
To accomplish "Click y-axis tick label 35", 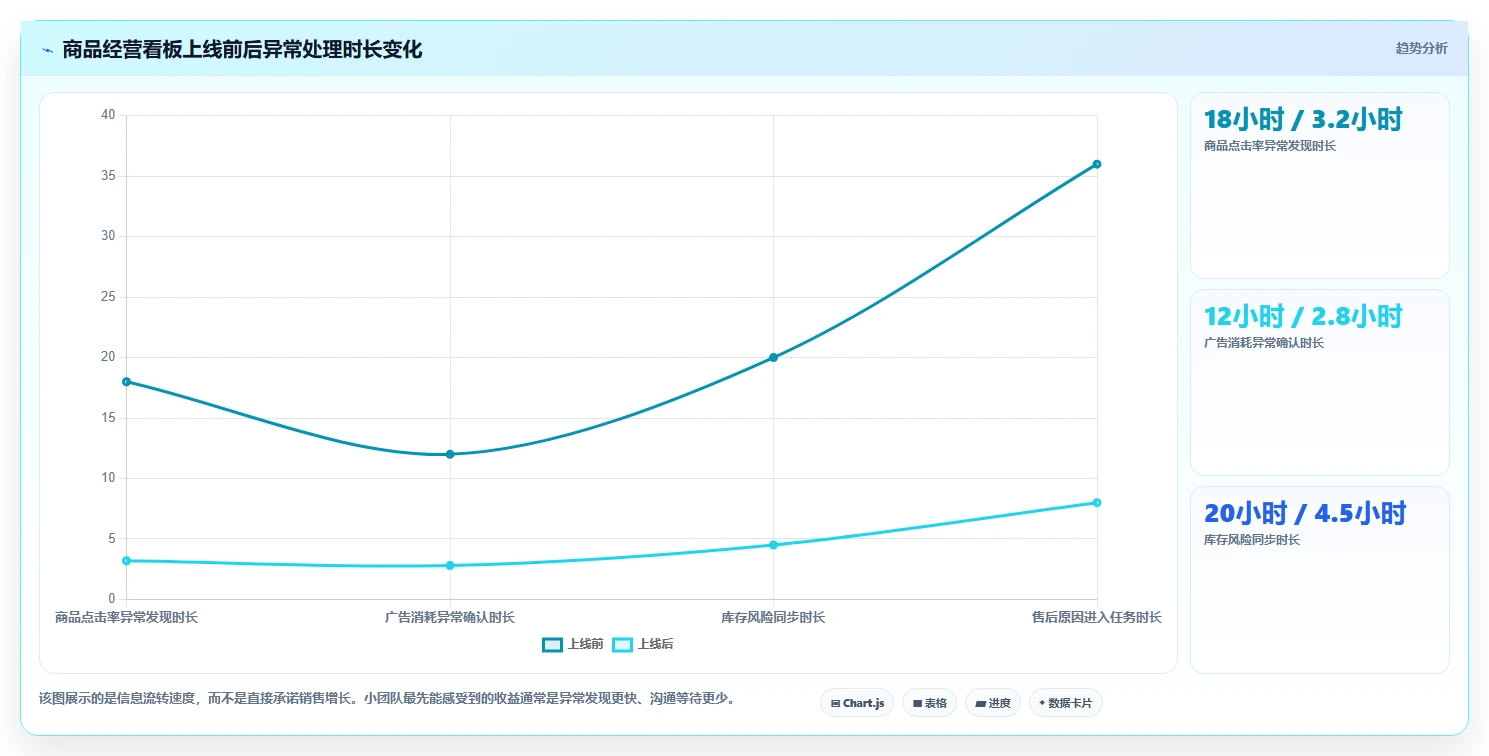I will (x=109, y=176).
